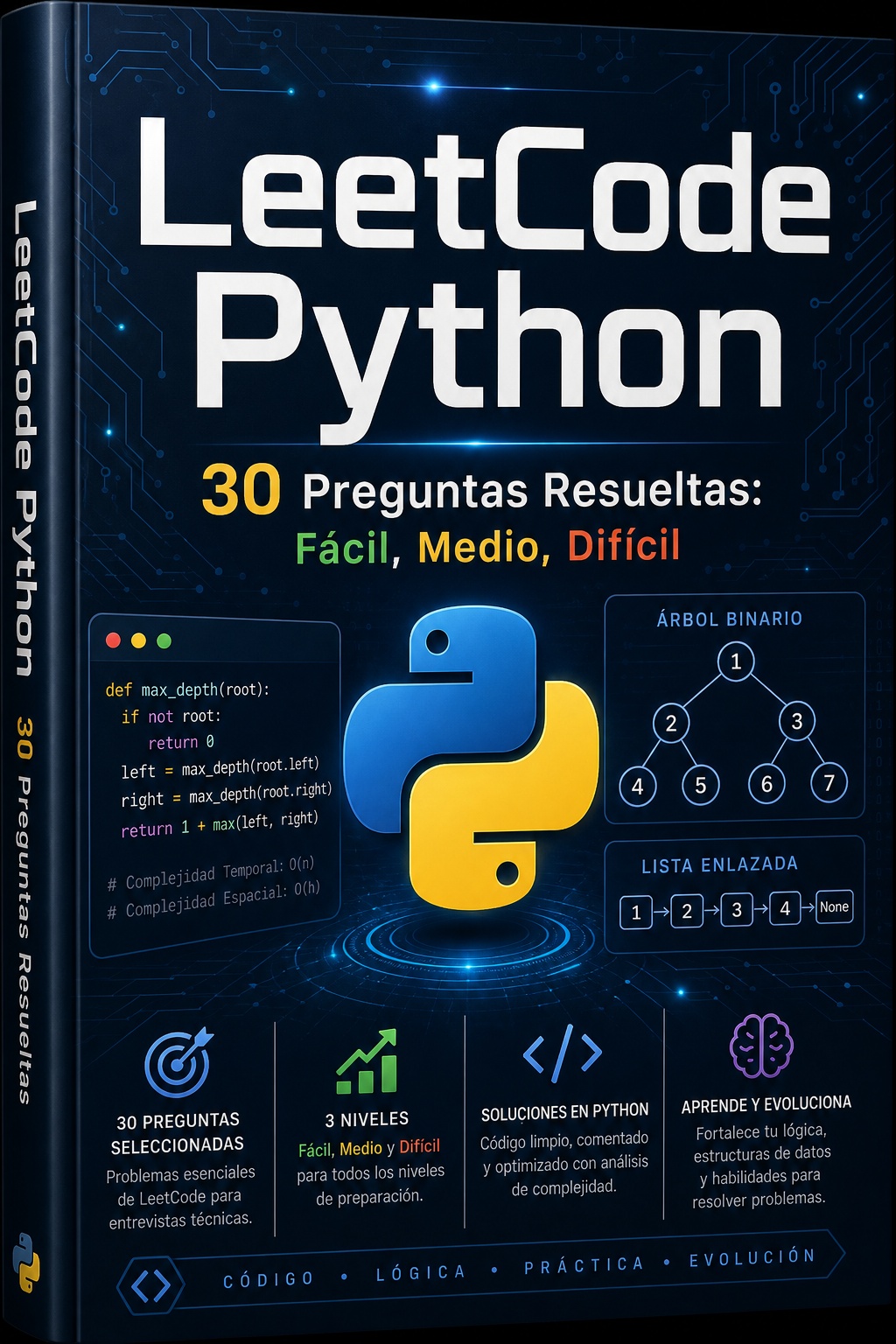Click box 4 in the linked list
The image size is (896, 1344).
click(x=785, y=909)
